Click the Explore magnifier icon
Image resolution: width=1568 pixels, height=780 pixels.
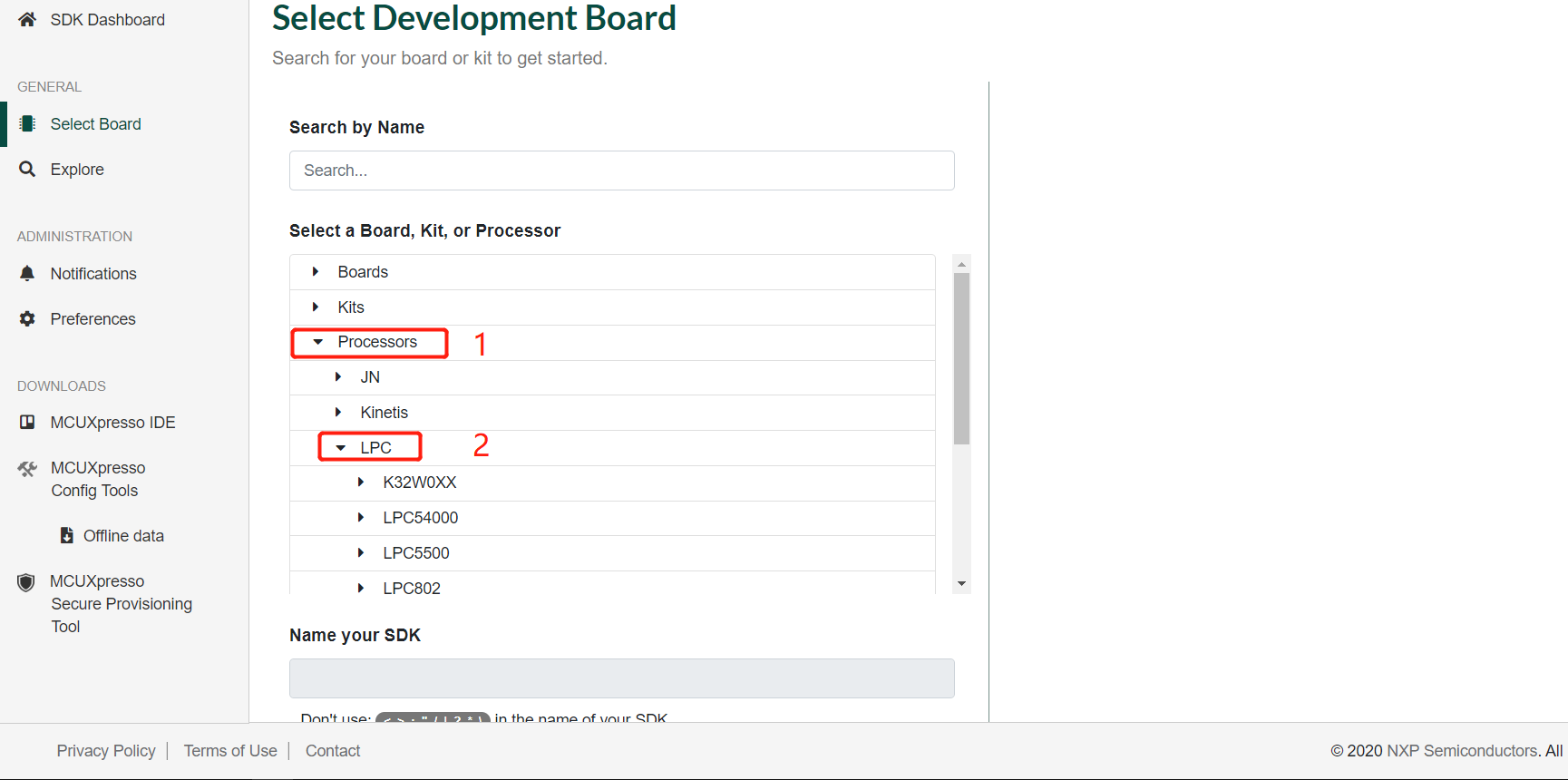point(27,170)
